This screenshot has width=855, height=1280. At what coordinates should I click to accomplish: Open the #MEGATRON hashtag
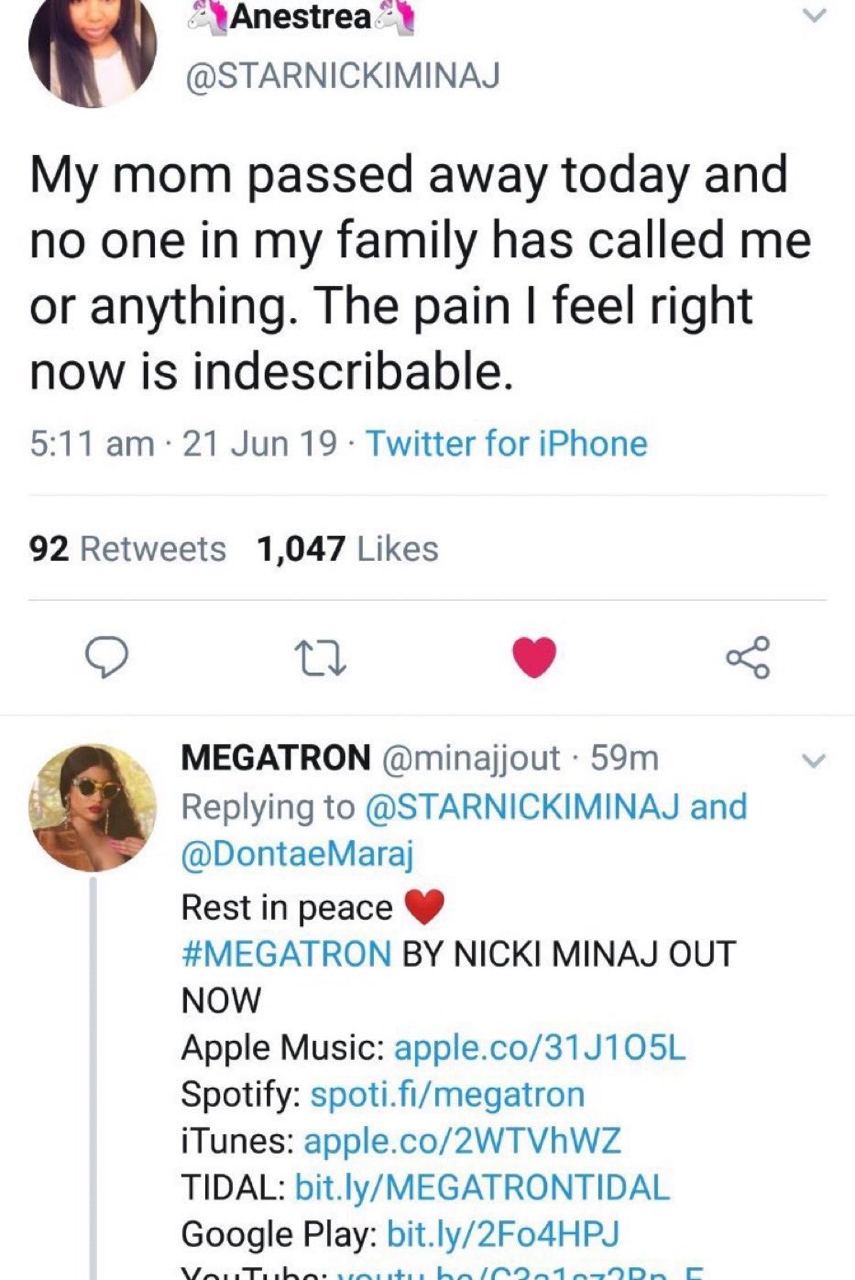pyautogui.click(x=286, y=953)
